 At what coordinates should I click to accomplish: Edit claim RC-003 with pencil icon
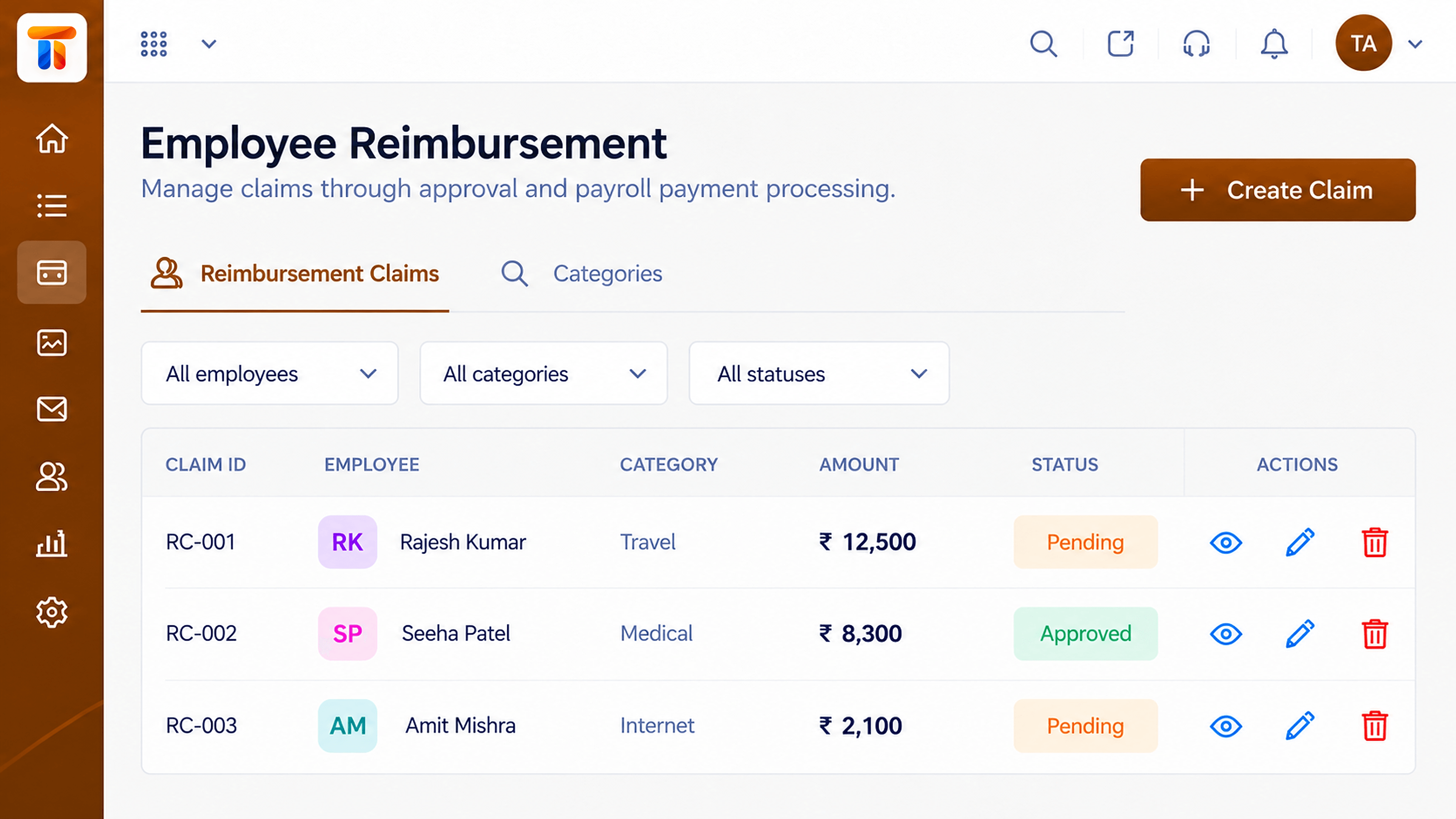coord(1300,726)
